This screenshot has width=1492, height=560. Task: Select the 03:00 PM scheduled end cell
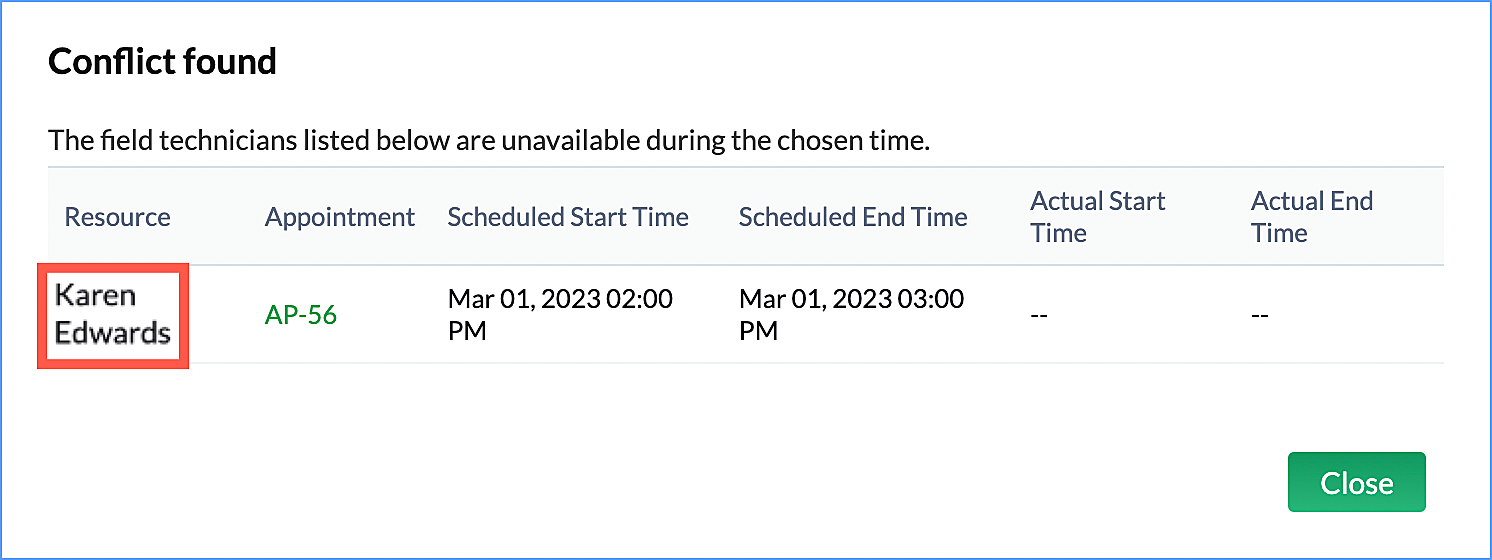pos(850,314)
